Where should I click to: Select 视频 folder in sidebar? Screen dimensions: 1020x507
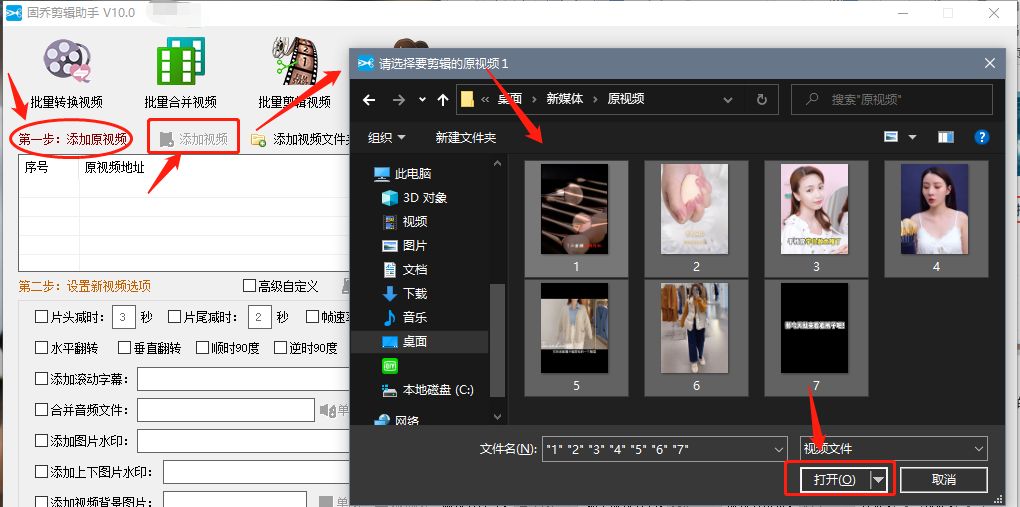(404, 222)
